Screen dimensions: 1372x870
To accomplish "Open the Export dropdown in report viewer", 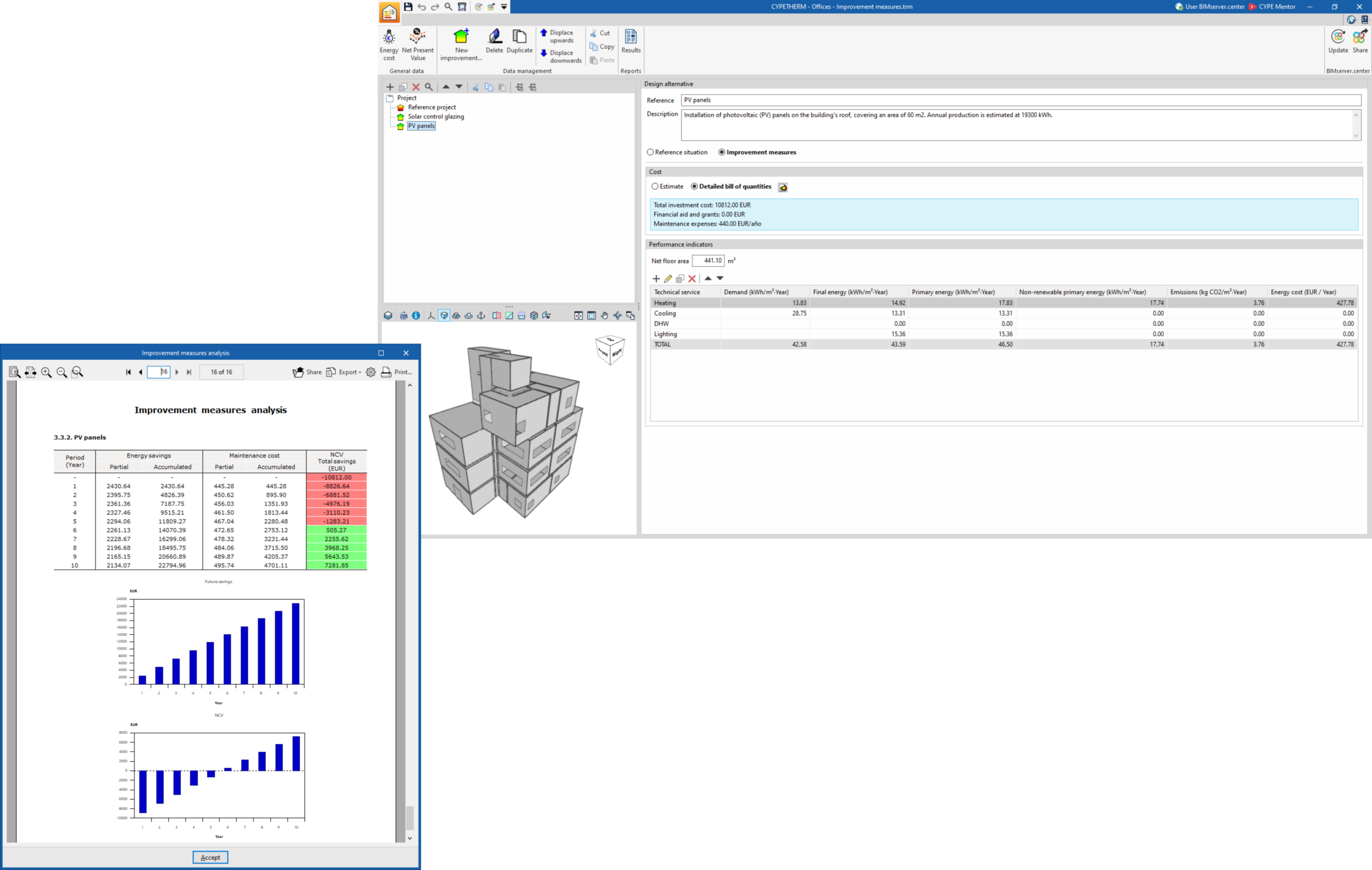I will [344, 372].
